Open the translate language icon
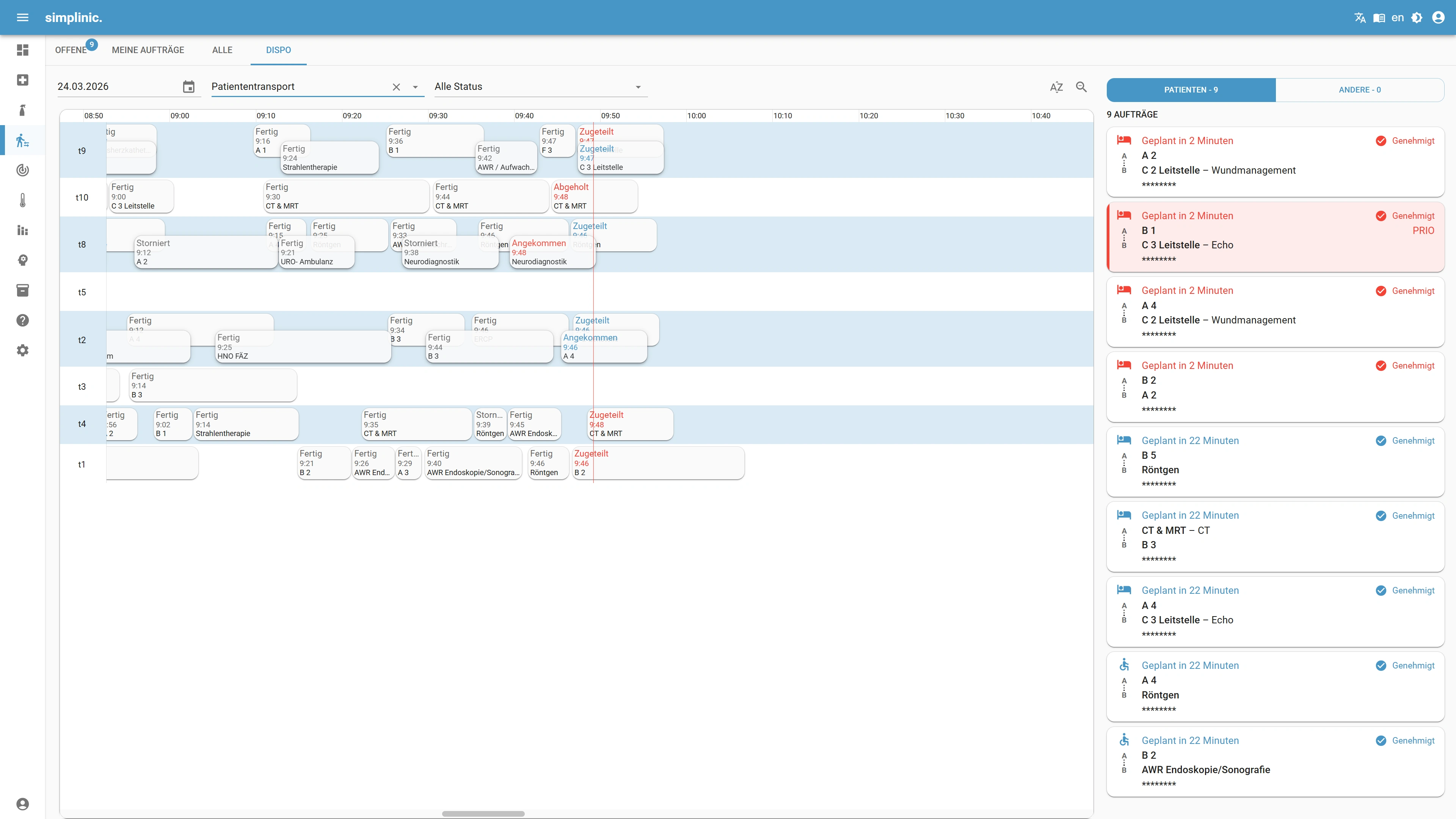The image size is (1456, 819). click(x=1360, y=17)
